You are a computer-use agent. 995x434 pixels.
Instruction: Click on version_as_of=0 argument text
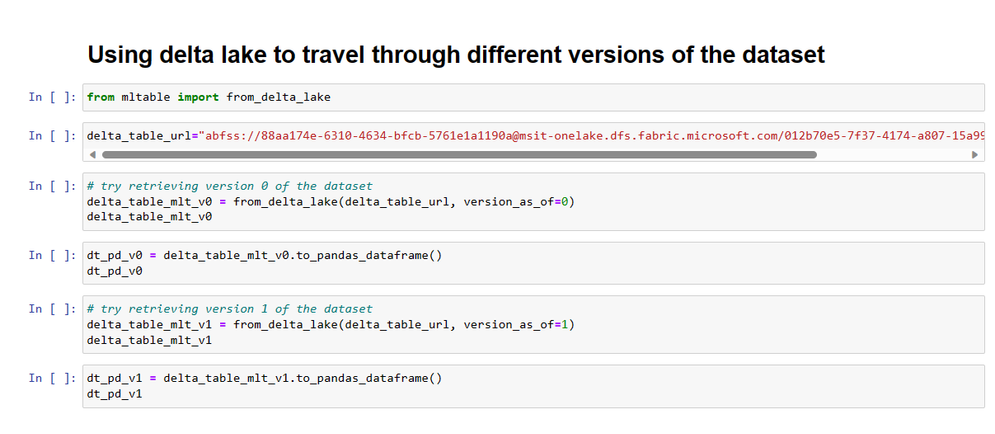[x=516, y=202]
